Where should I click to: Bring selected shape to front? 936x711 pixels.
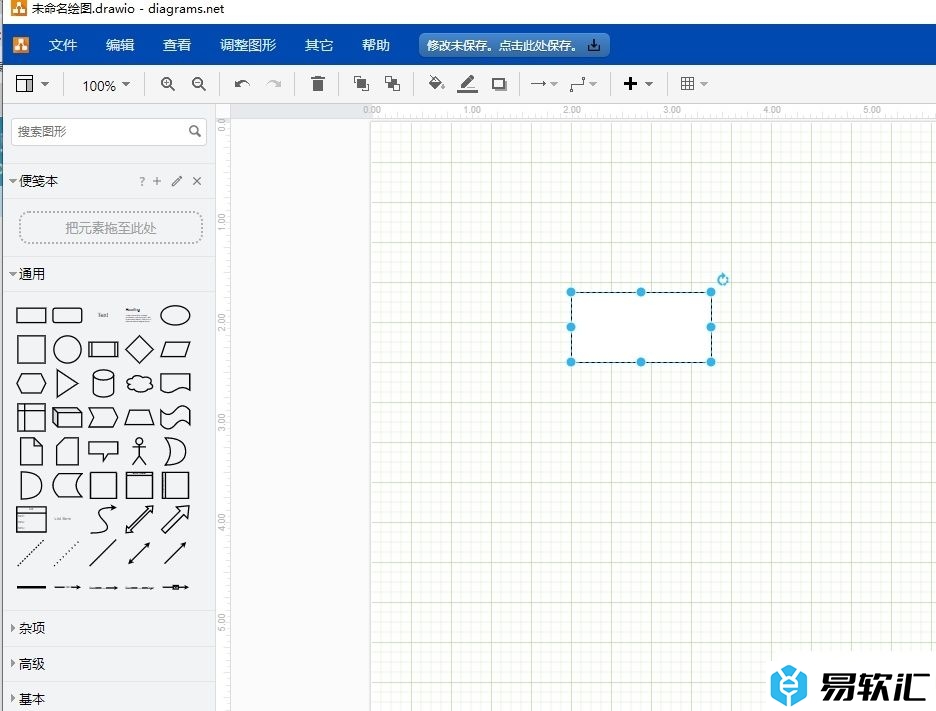pos(361,84)
